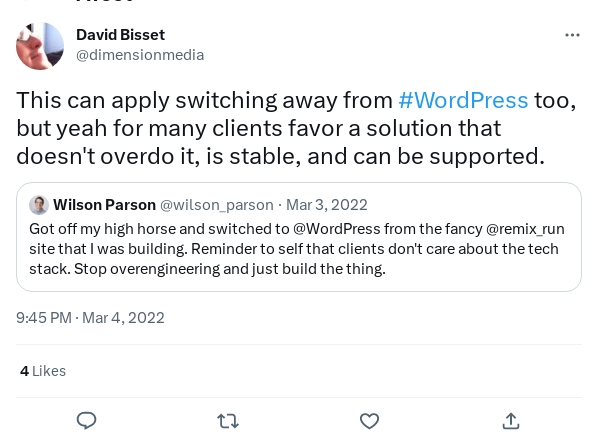The height and width of the screenshot is (435, 598).
Task: Click the reply speech bubble icon
Action: pyautogui.click(x=87, y=421)
